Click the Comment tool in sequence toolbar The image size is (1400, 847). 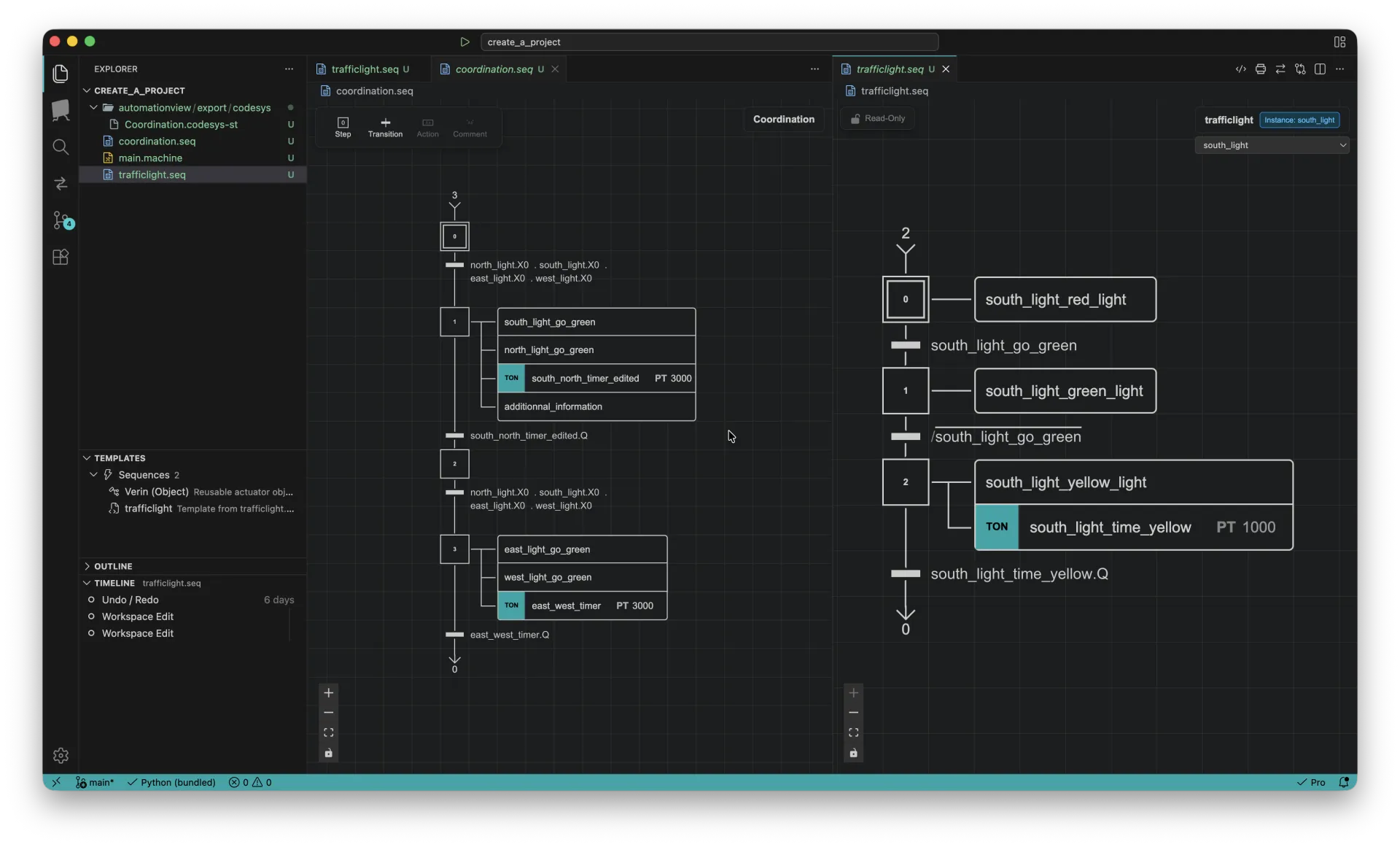coord(470,127)
